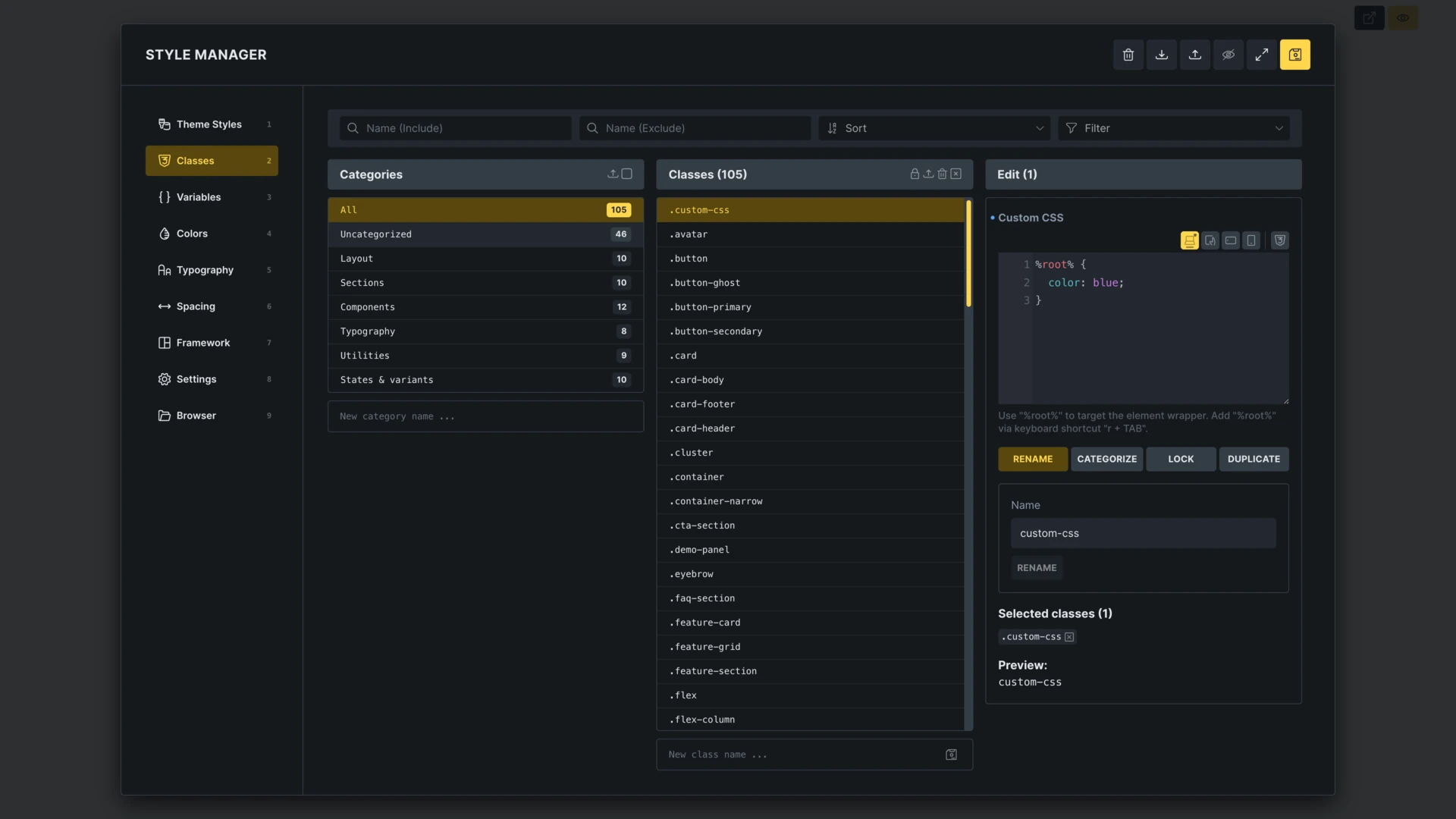
Task: Switch to the yellow RENAME tab
Action: 1032,459
